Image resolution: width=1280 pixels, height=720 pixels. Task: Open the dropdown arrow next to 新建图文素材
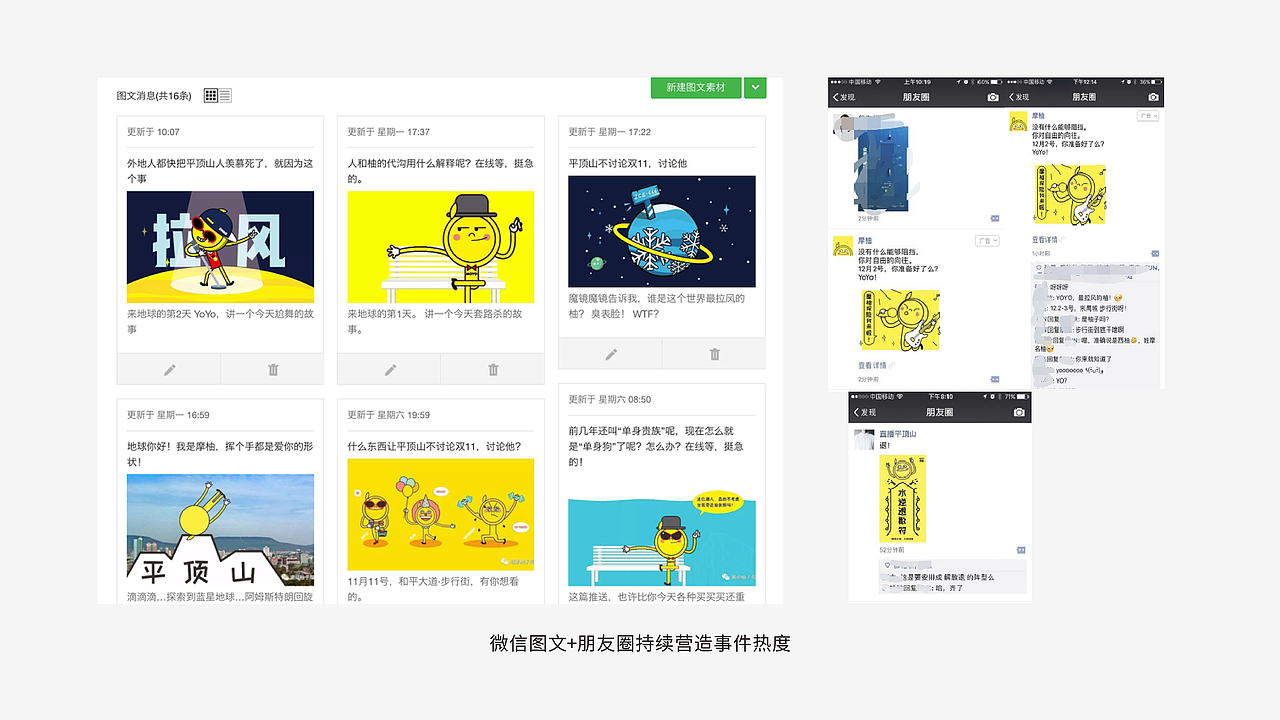(755, 88)
